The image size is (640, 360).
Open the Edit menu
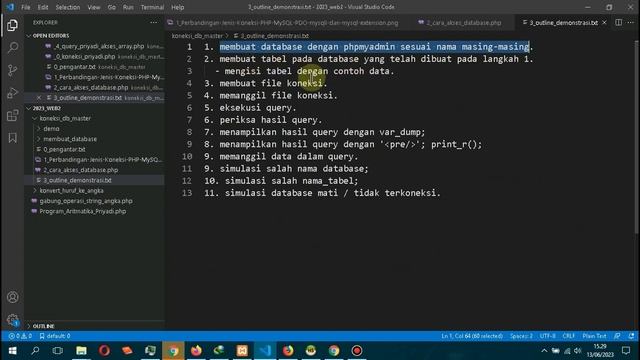pyautogui.click(x=43, y=7)
